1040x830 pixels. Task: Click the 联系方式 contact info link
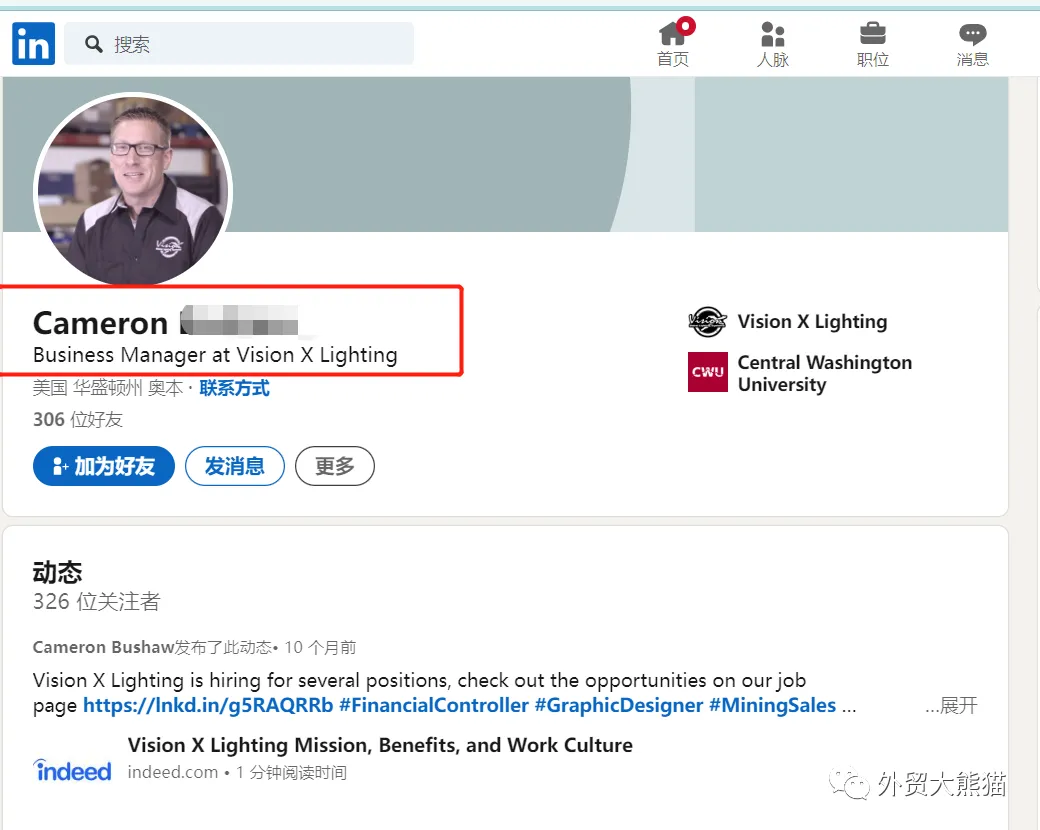(234, 388)
